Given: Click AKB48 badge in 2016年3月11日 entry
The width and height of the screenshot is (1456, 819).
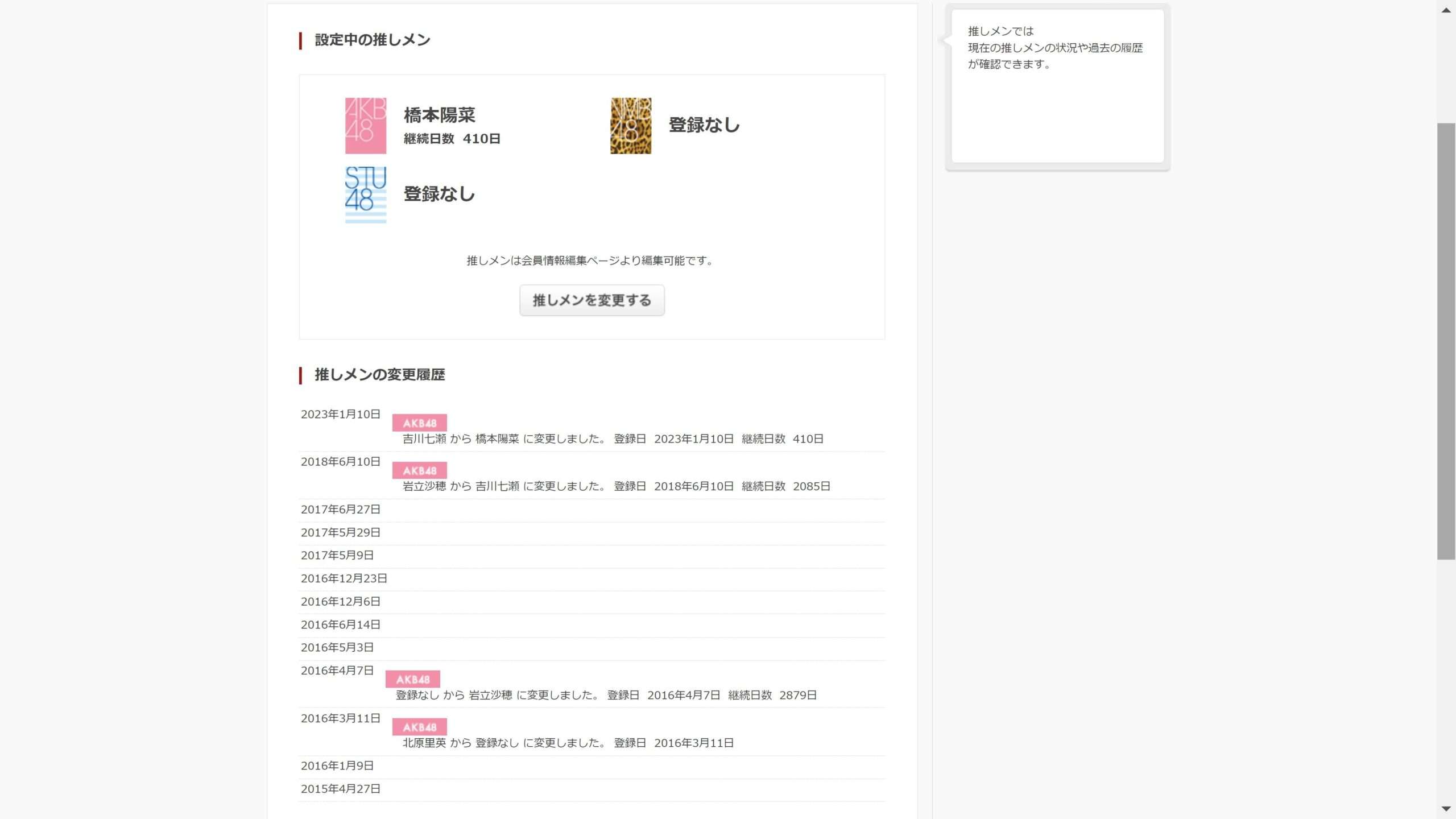Looking at the screenshot, I should (x=419, y=727).
